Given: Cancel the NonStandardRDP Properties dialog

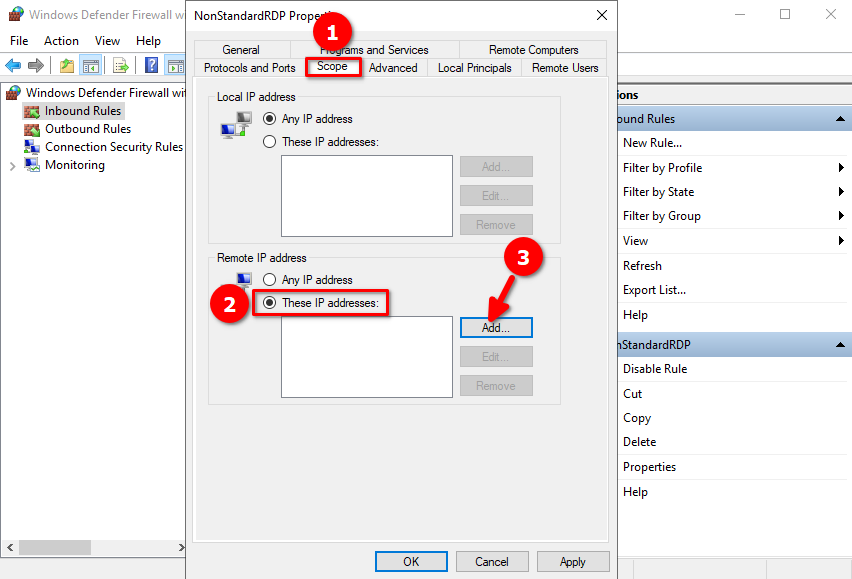Looking at the screenshot, I should 492,562.
